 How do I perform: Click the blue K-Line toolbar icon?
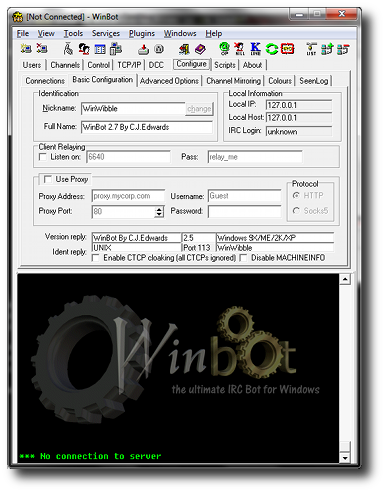pos(255,49)
